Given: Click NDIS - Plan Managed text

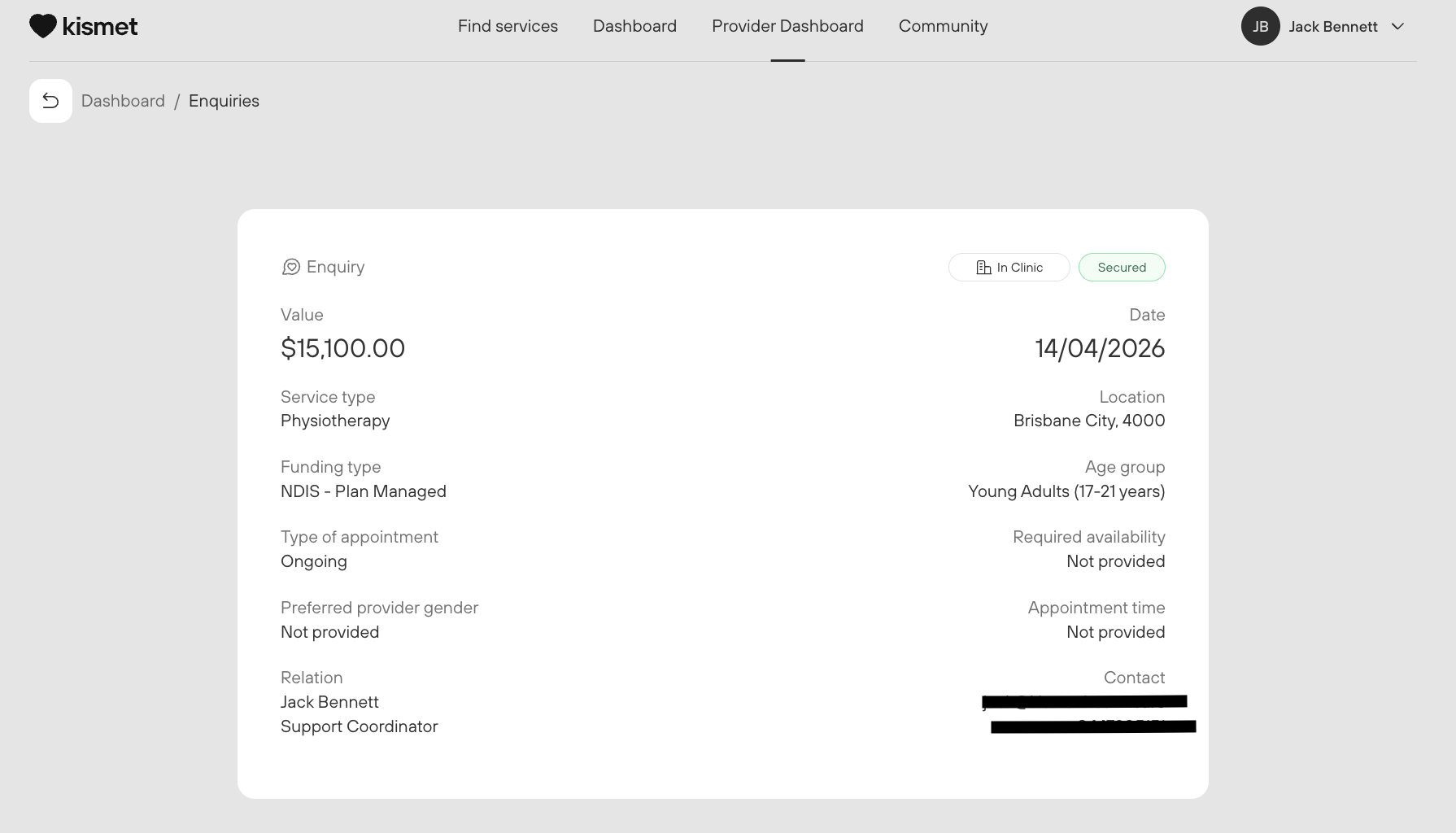Looking at the screenshot, I should click(364, 491).
